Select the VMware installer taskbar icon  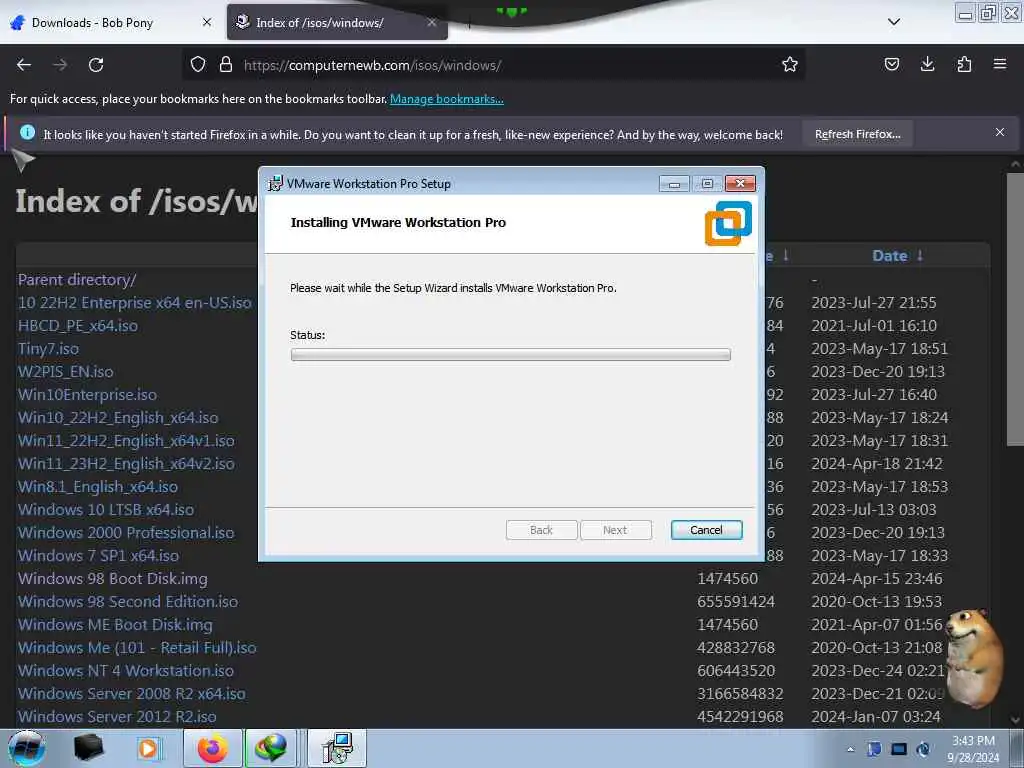point(338,748)
